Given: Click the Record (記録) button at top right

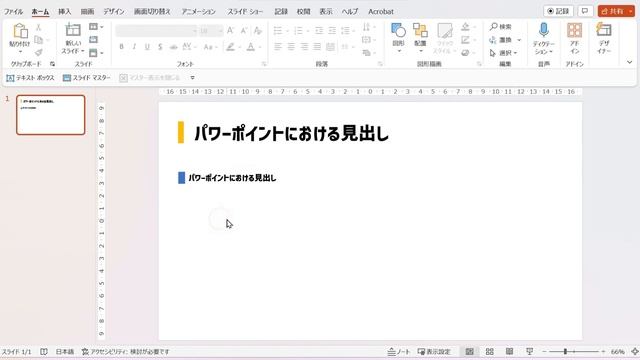Looking at the screenshot, I should click(x=558, y=11).
